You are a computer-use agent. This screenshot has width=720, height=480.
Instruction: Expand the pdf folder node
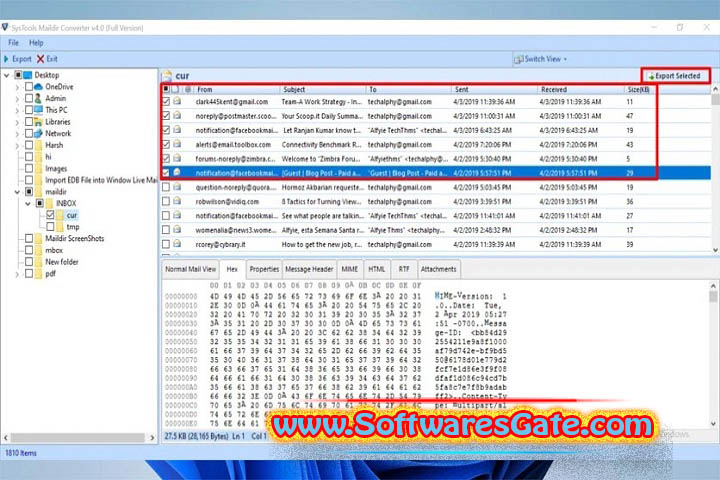(17, 274)
